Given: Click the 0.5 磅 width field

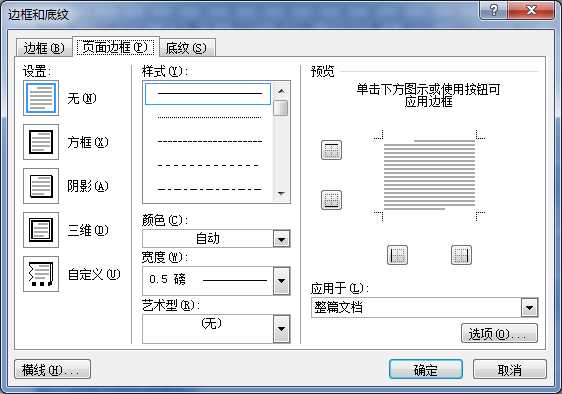Looking at the screenshot, I should tap(208, 281).
